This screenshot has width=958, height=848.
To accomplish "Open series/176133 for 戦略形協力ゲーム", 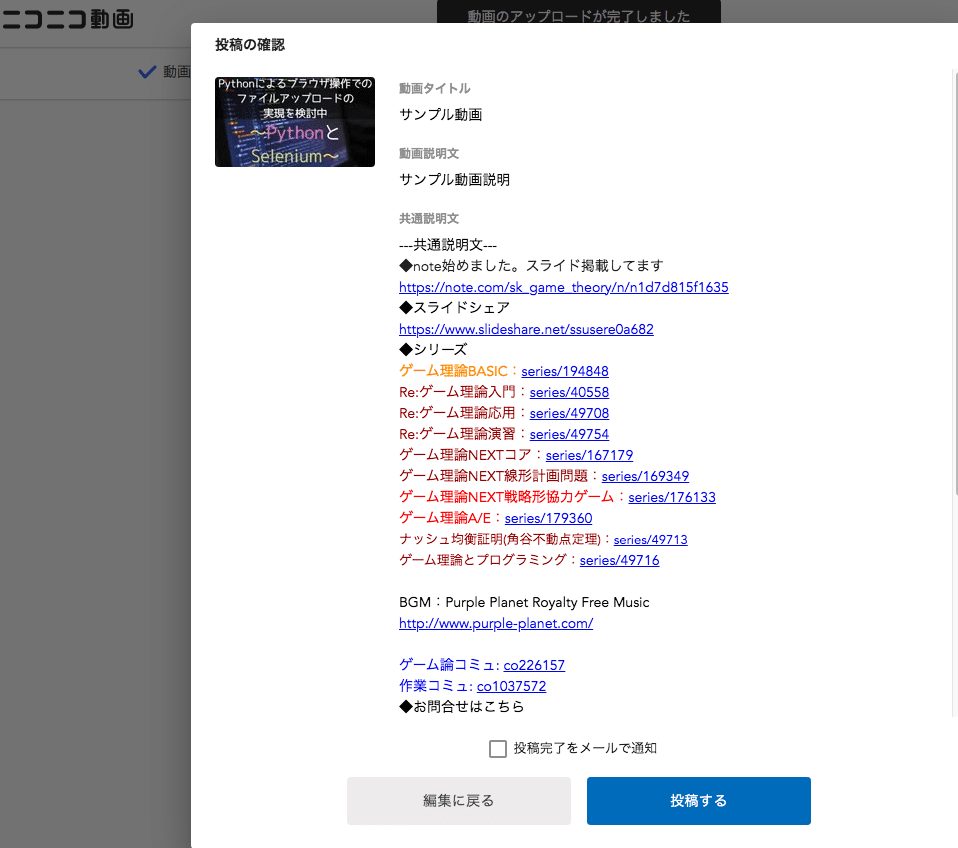I will (x=671, y=497).
